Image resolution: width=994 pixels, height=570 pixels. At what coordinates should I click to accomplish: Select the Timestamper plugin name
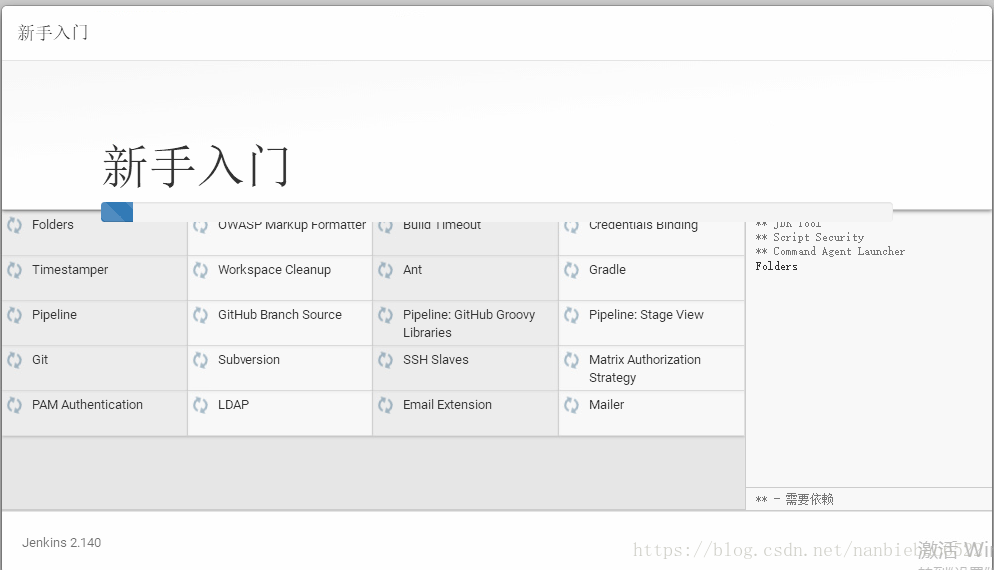pyautogui.click(x=70, y=270)
